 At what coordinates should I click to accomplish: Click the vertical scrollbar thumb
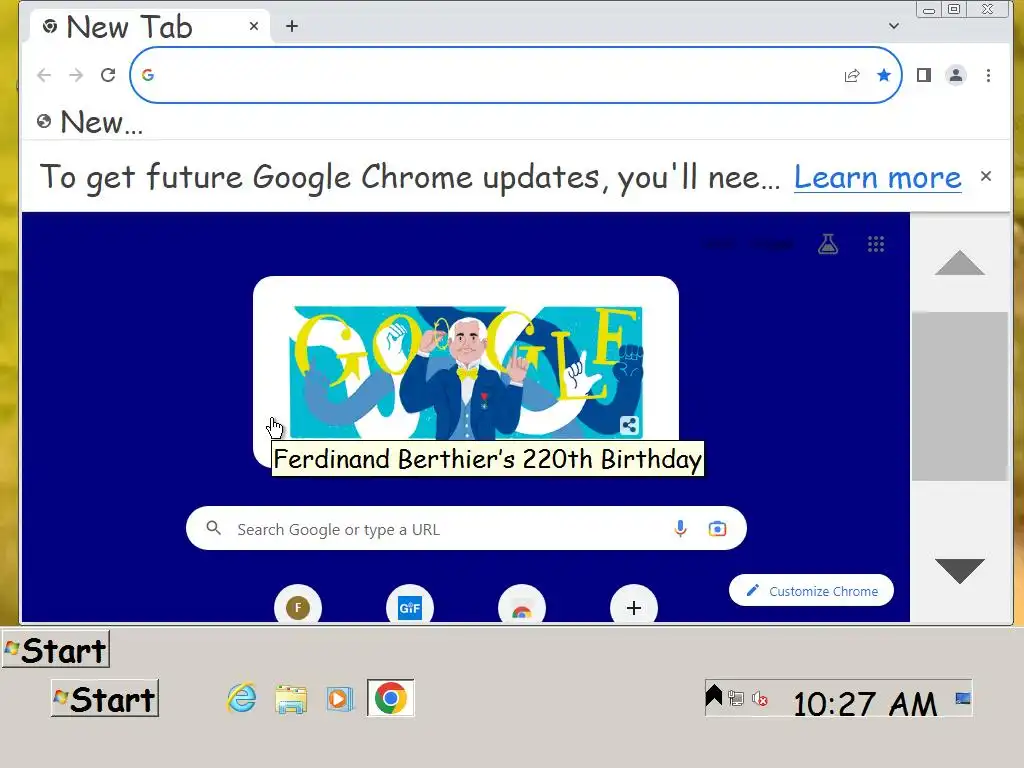tap(959, 396)
